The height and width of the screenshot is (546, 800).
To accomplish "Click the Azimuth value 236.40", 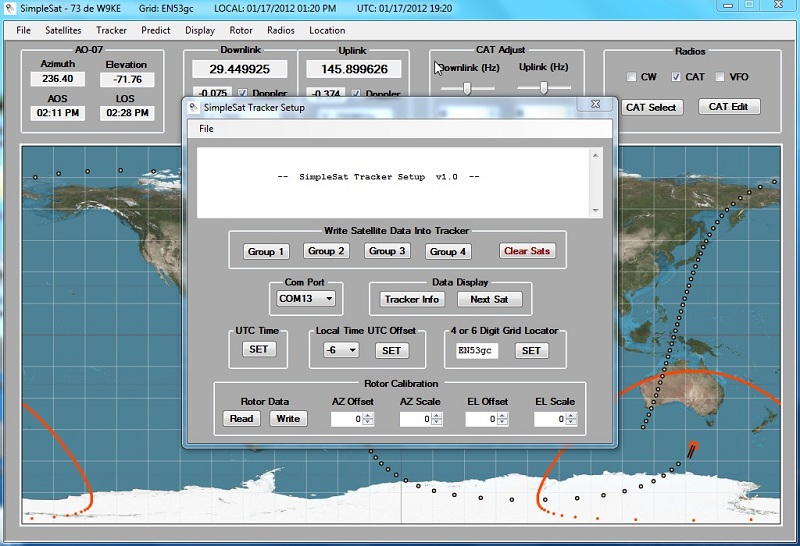I will point(58,79).
